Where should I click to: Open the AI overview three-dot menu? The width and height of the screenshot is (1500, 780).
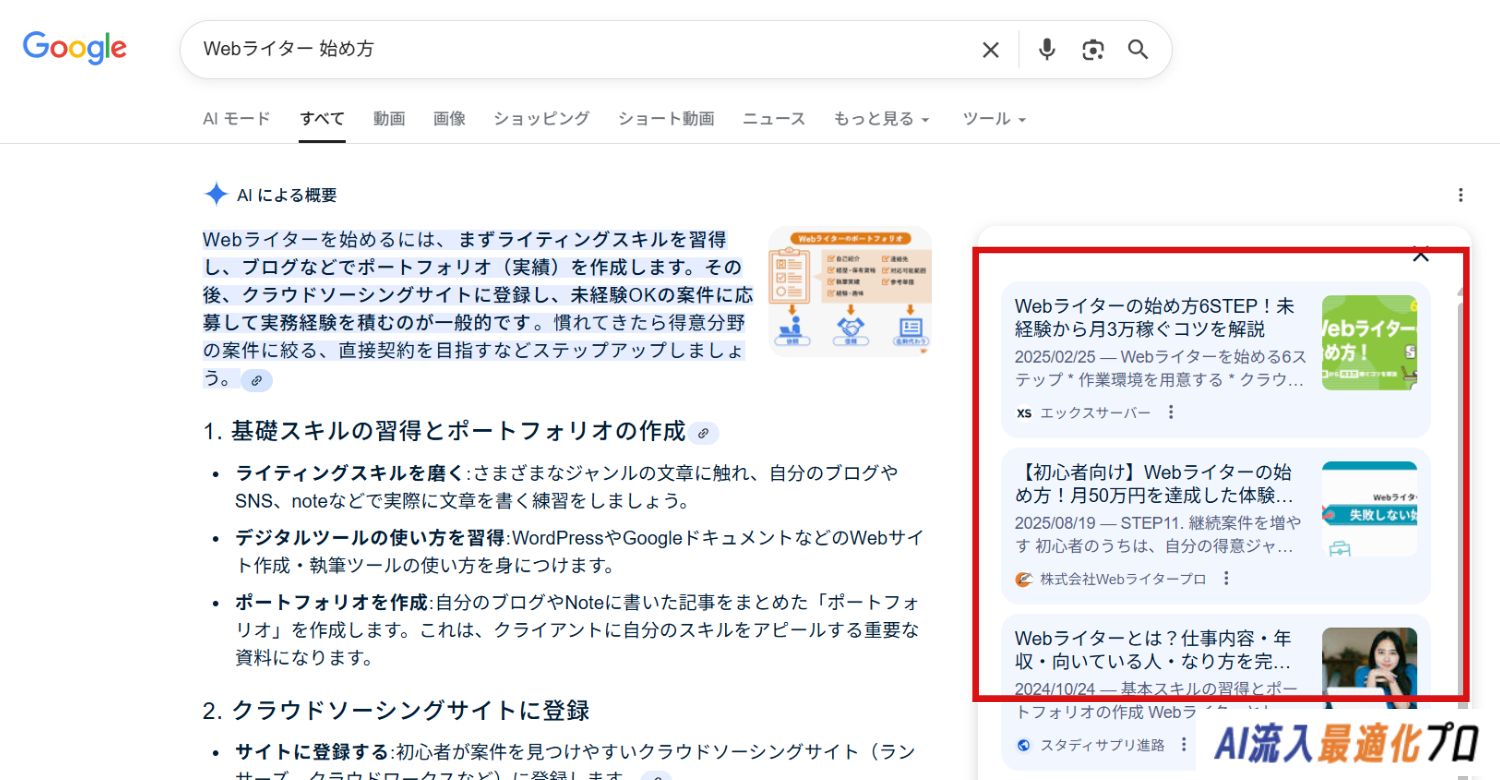tap(1460, 195)
